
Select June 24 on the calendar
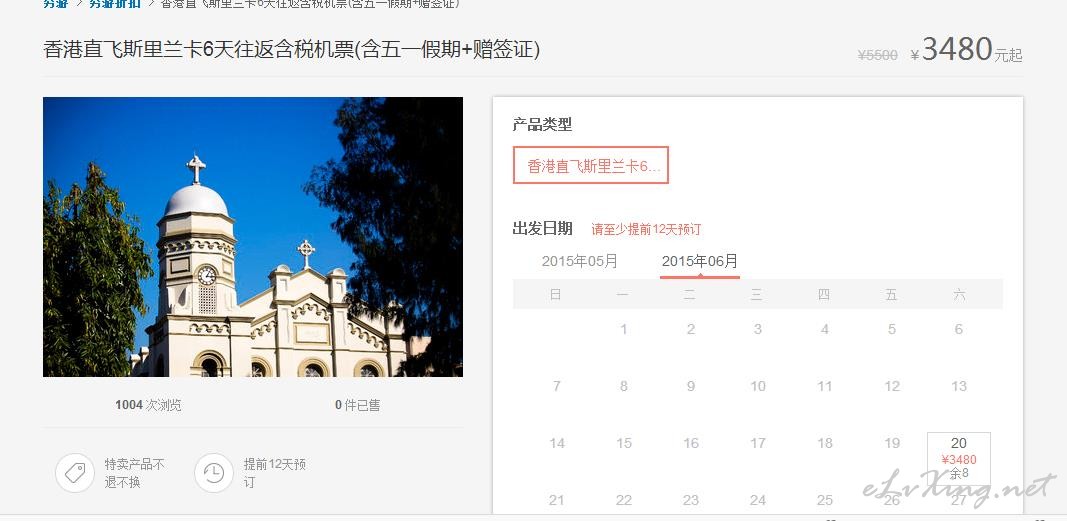click(x=757, y=501)
